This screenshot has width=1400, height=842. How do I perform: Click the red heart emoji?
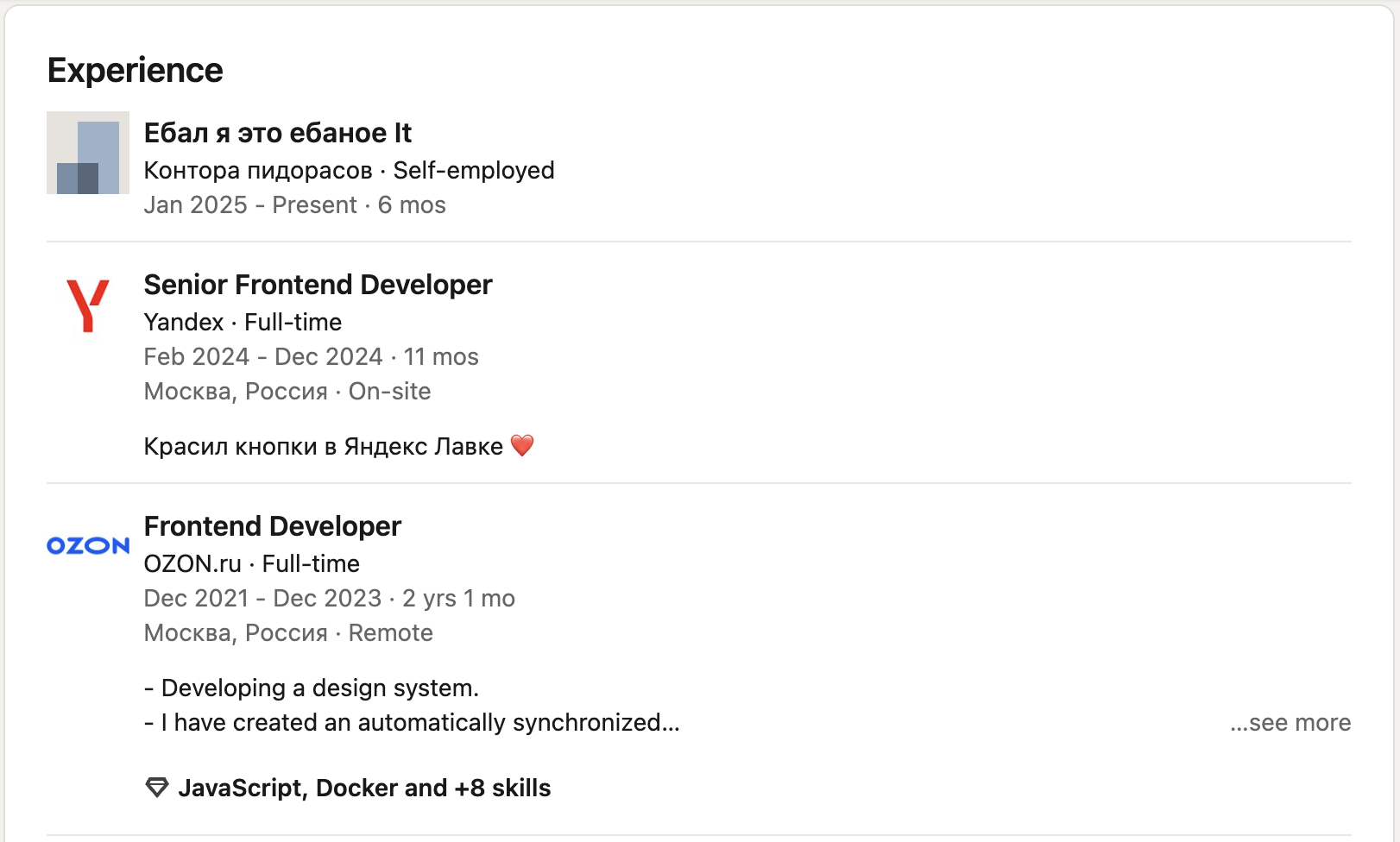tap(522, 445)
